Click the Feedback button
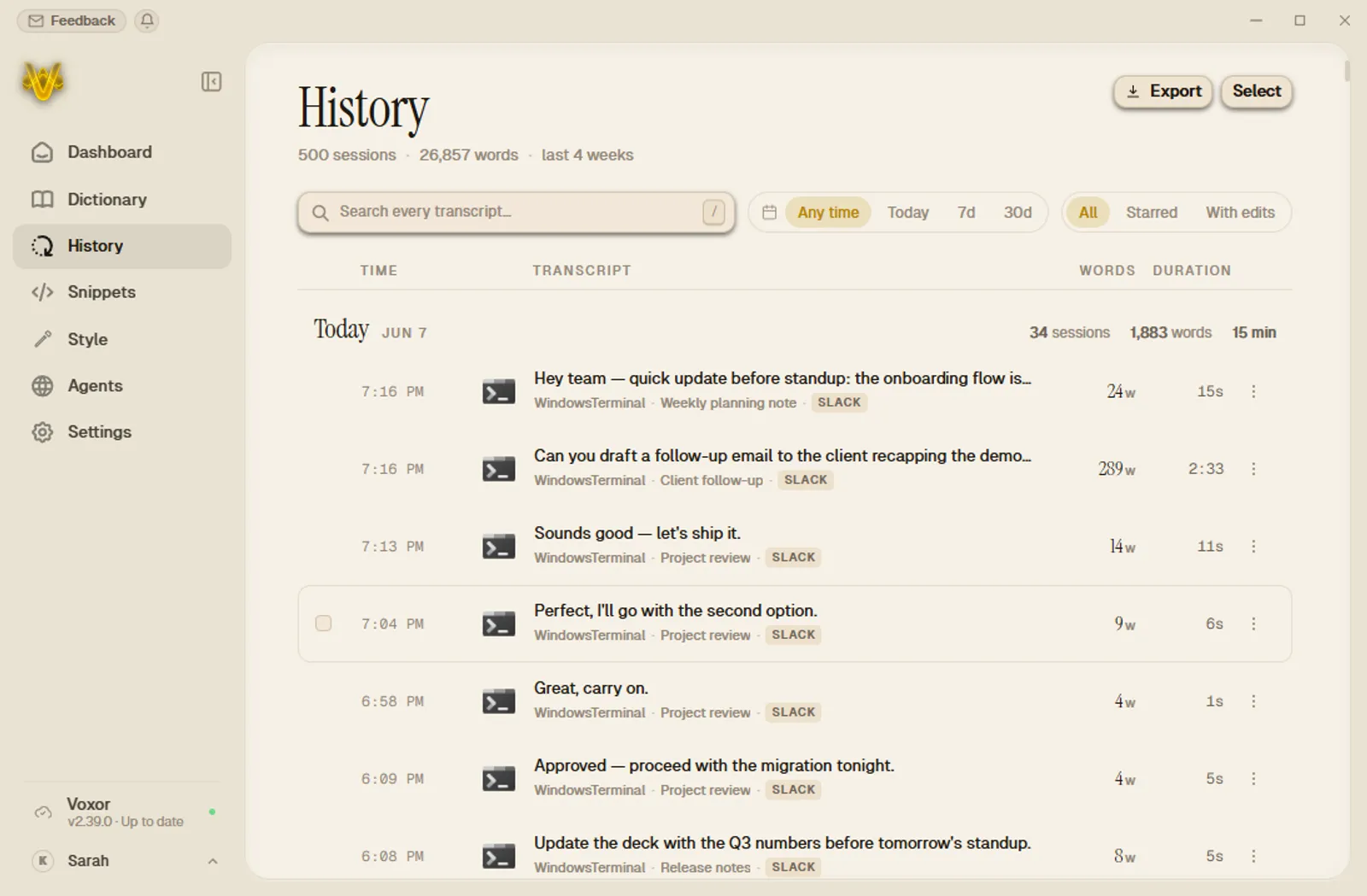 72,20
